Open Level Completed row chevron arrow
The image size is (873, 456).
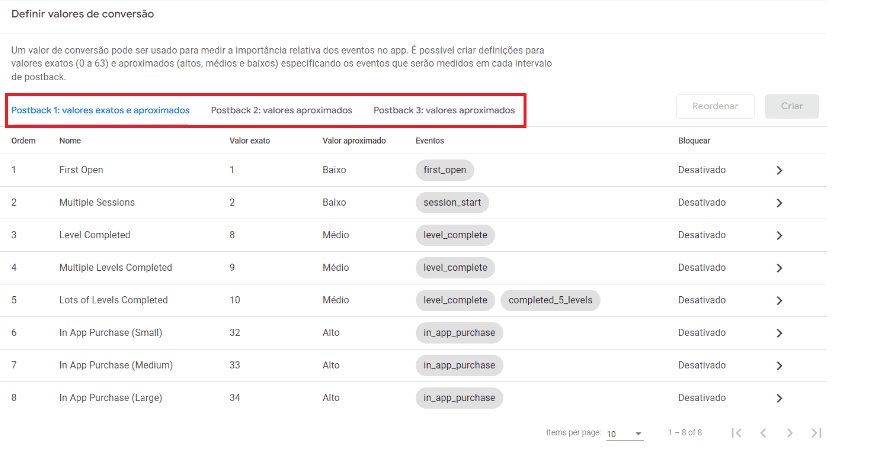click(x=779, y=236)
